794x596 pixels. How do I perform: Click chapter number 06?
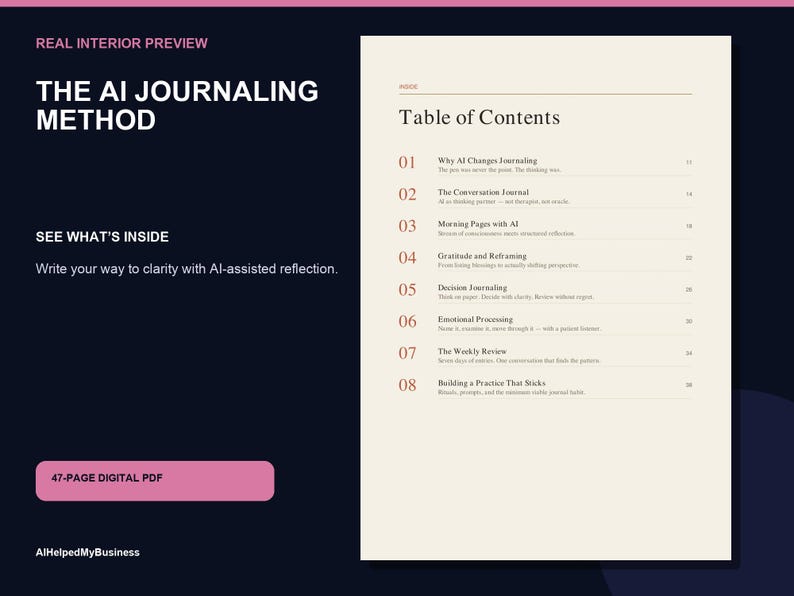pyautogui.click(x=407, y=321)
